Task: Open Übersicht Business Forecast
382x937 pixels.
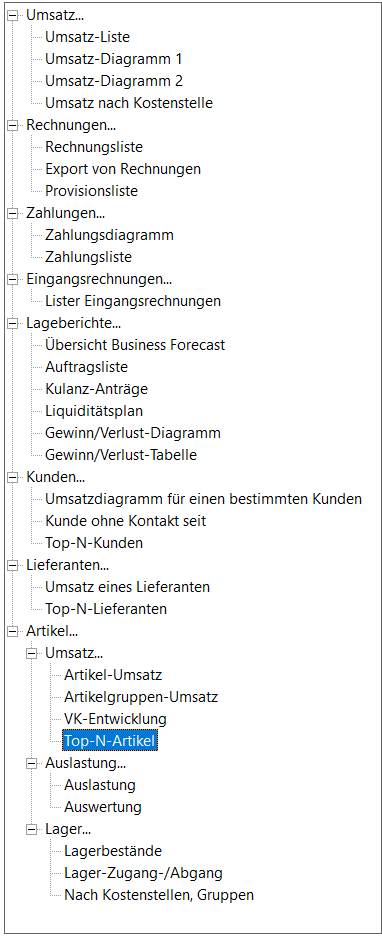Action: (135, 345)
